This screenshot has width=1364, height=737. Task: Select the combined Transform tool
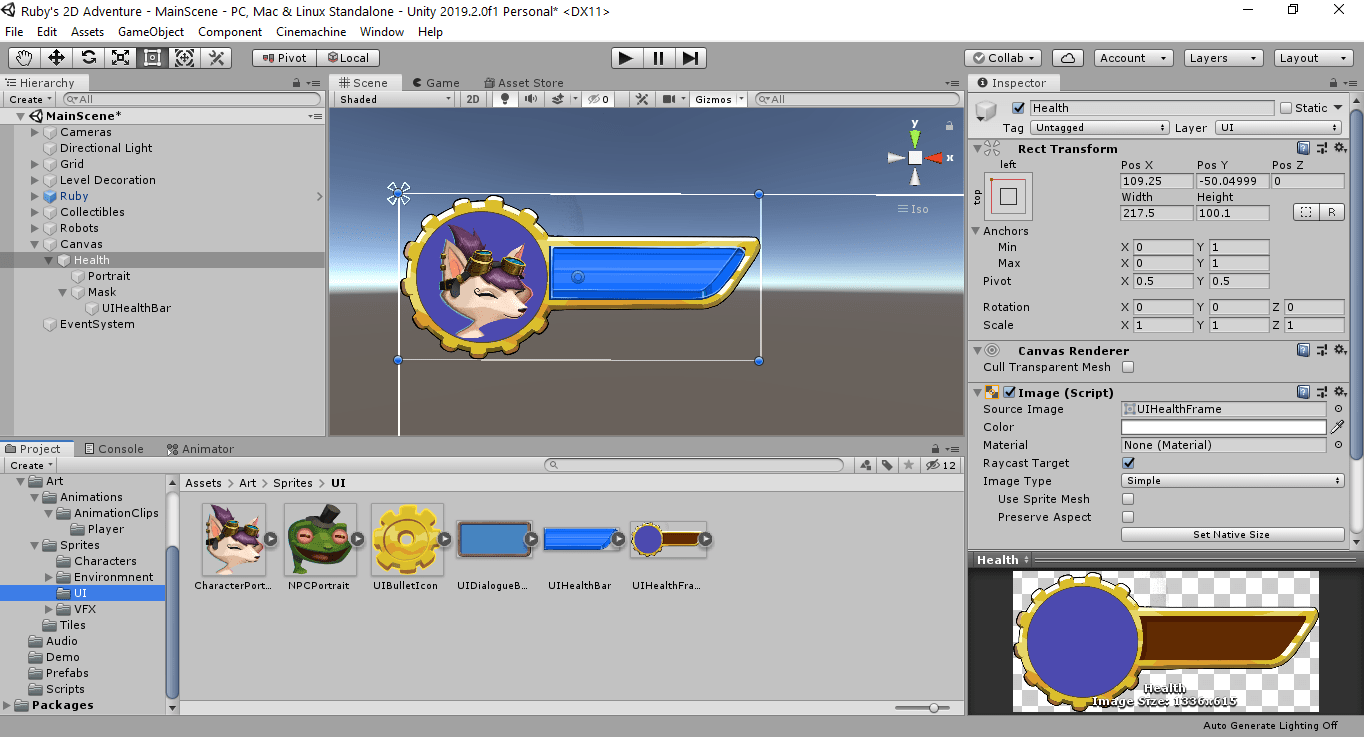click(184, 58)
